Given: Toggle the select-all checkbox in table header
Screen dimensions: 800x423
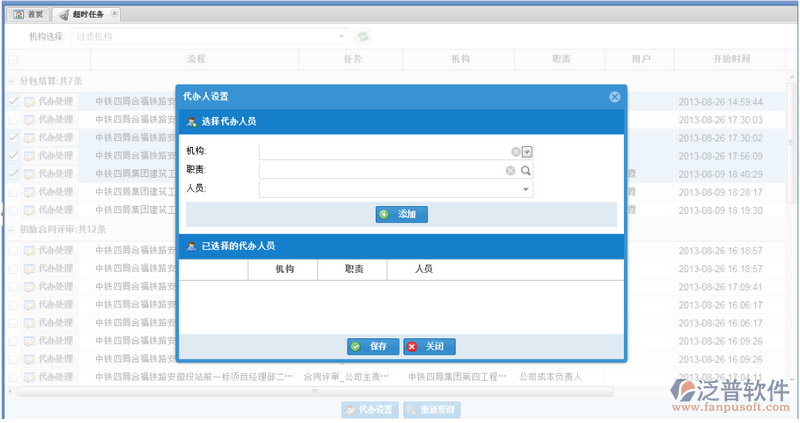Looking at the screenshot, I should click(x=13, y=60).
